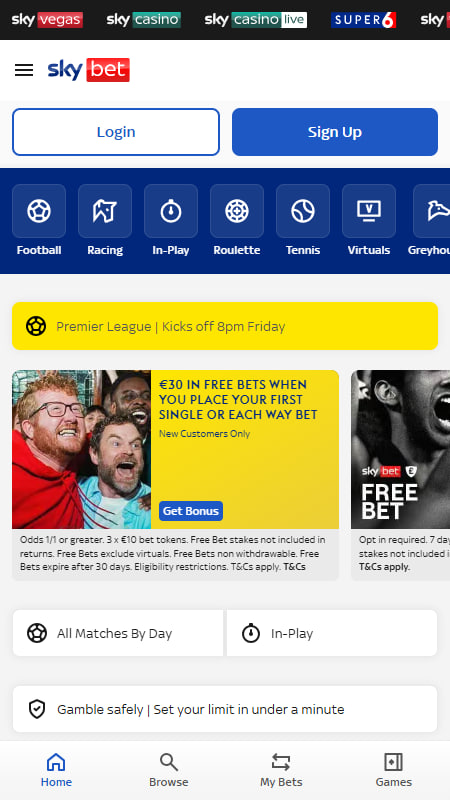This screenshot has height=800, width=450.
Task: Open the Games tab
Action: point(393,770)
